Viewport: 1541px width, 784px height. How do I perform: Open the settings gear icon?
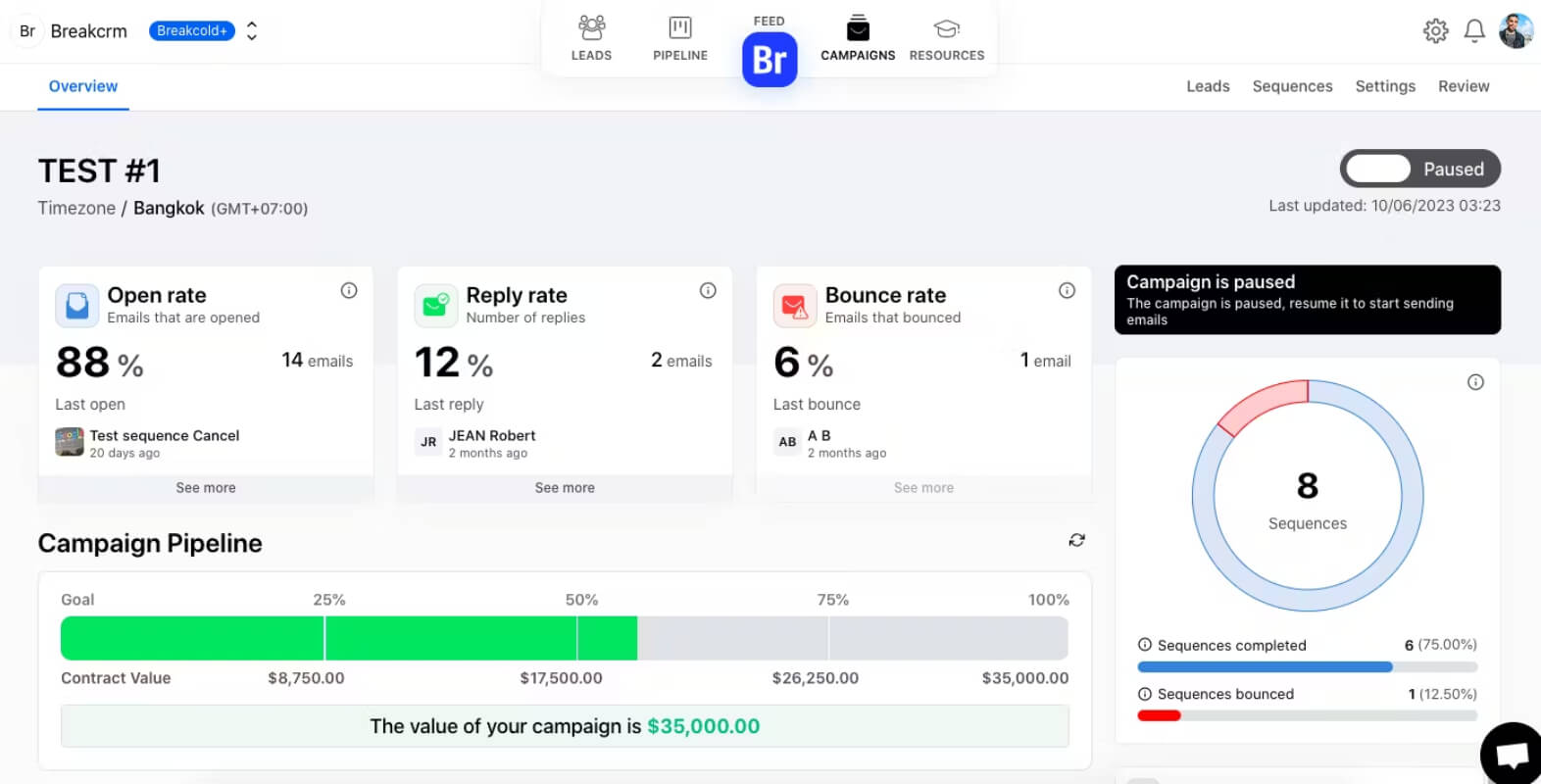(x=1435, y=30)
